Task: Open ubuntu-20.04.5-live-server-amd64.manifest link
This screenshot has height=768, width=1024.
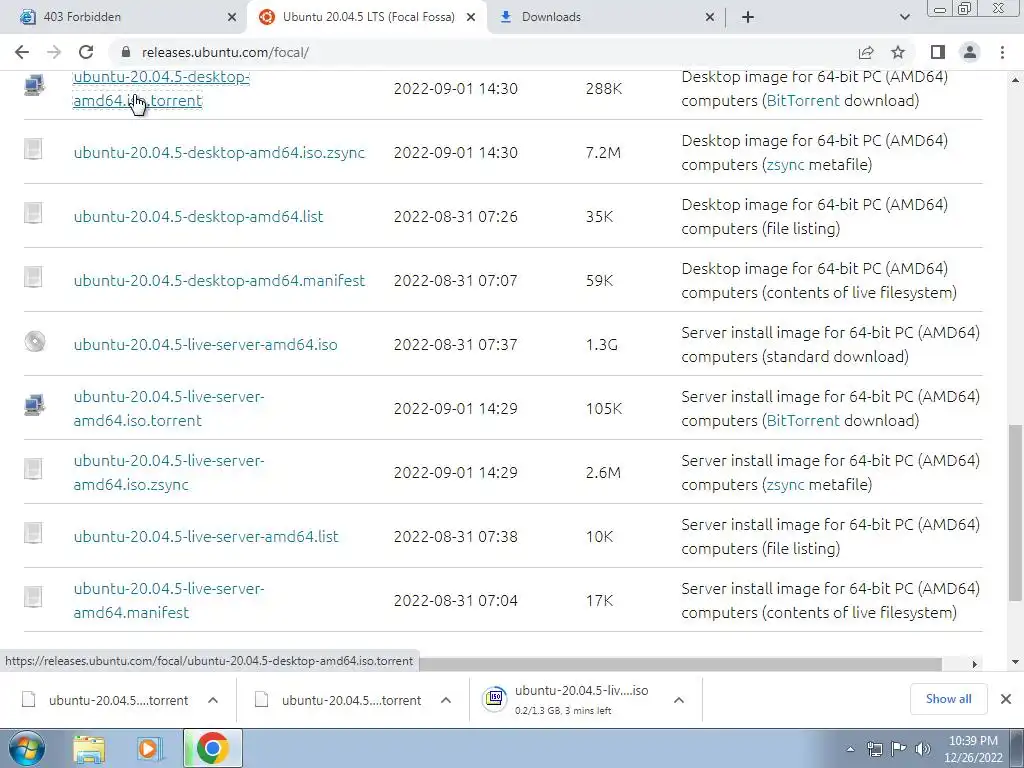Action: coord(168,600)
